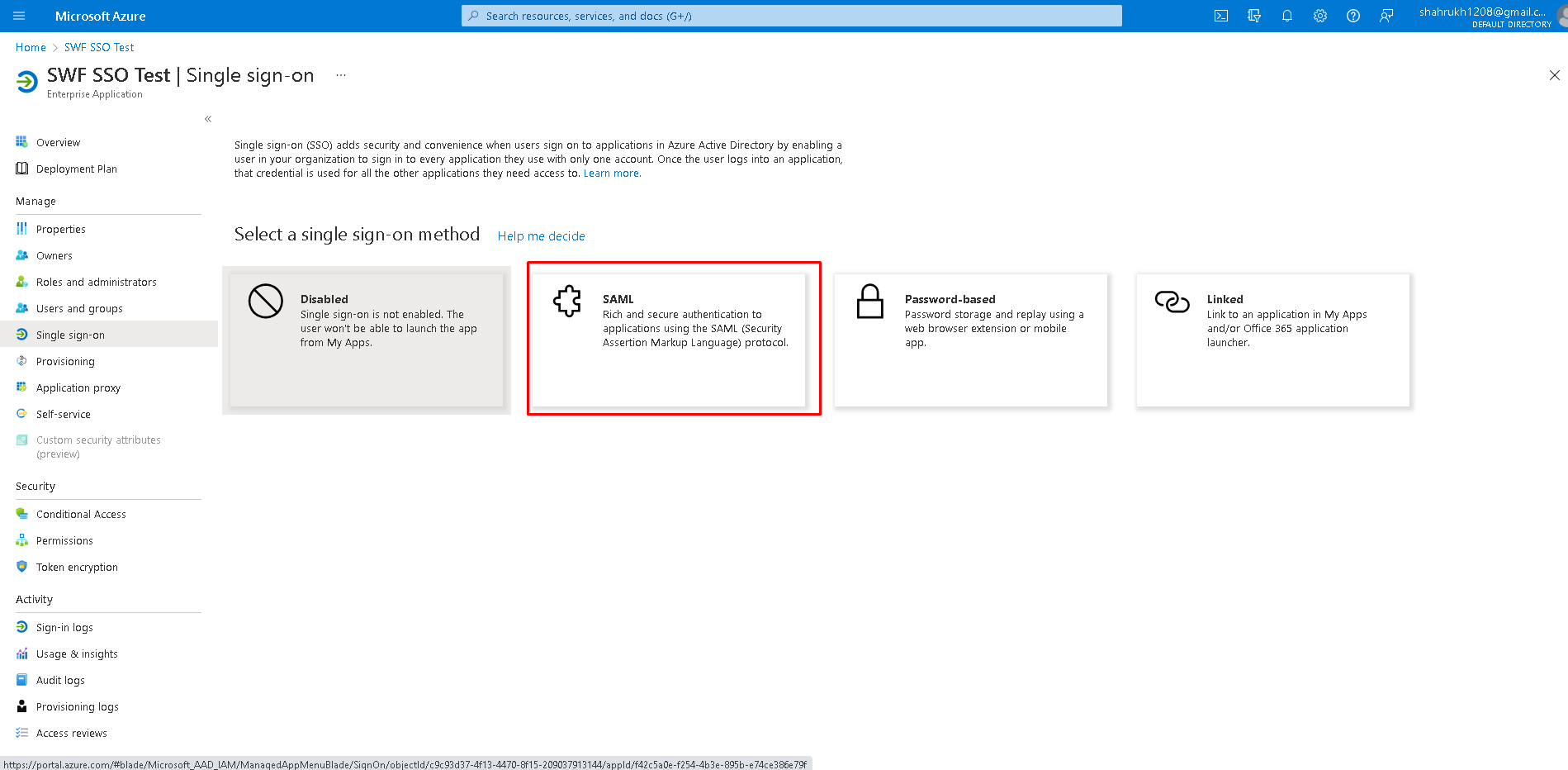Show notifications bell
Screen dimensions: 1568x770
coord(1287,16)
